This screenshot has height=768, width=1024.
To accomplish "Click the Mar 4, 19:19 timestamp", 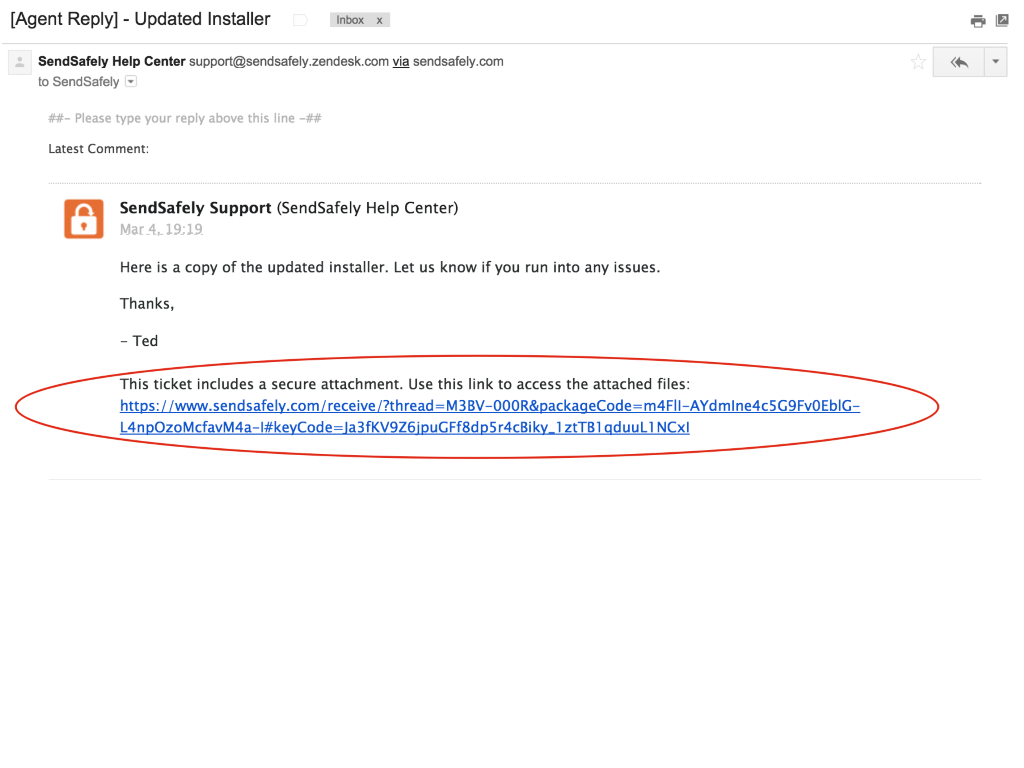I will (x=161, y=229).
